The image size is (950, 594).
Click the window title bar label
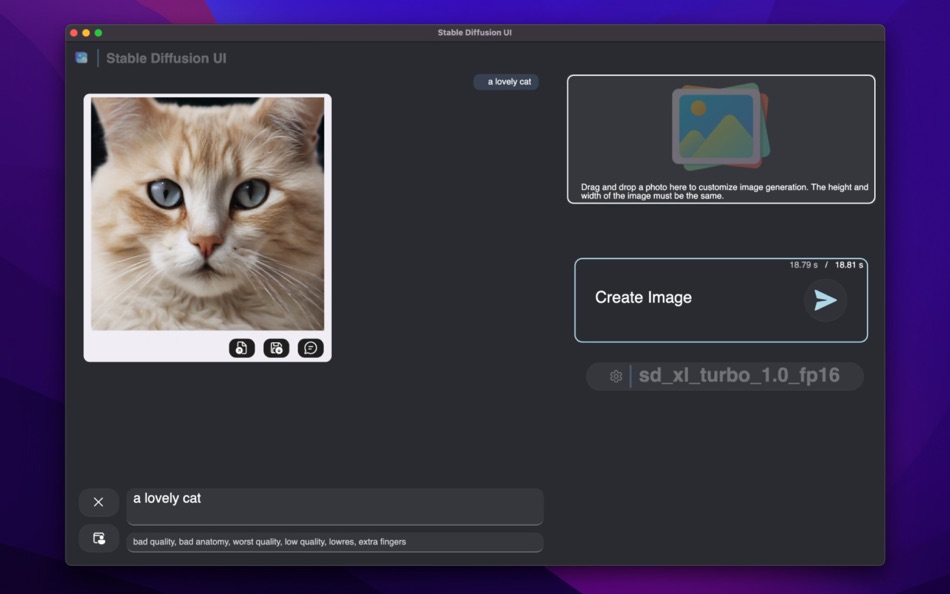pos(475,32)
